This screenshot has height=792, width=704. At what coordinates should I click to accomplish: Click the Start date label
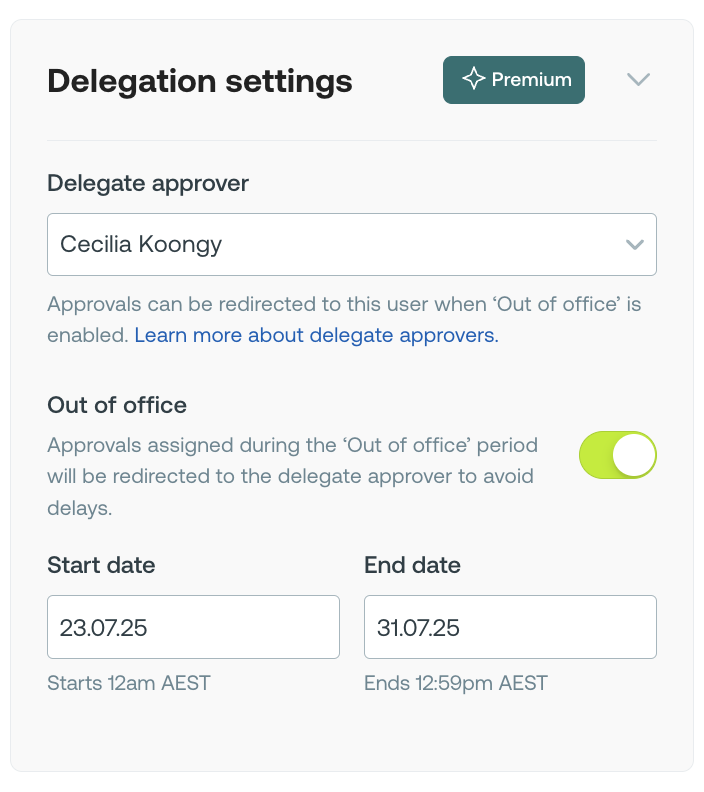pos(101,565)
